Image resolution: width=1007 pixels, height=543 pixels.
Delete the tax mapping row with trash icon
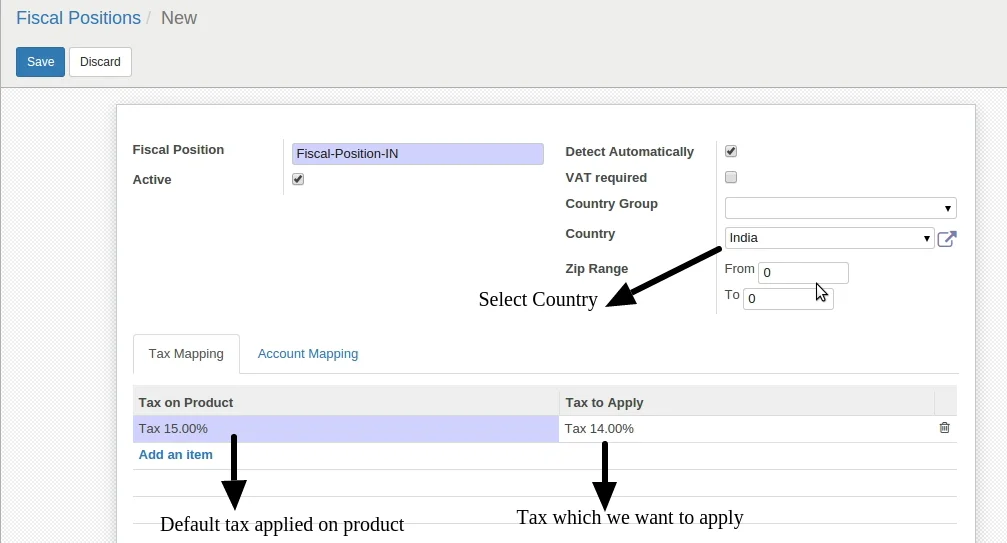point(944,428)
